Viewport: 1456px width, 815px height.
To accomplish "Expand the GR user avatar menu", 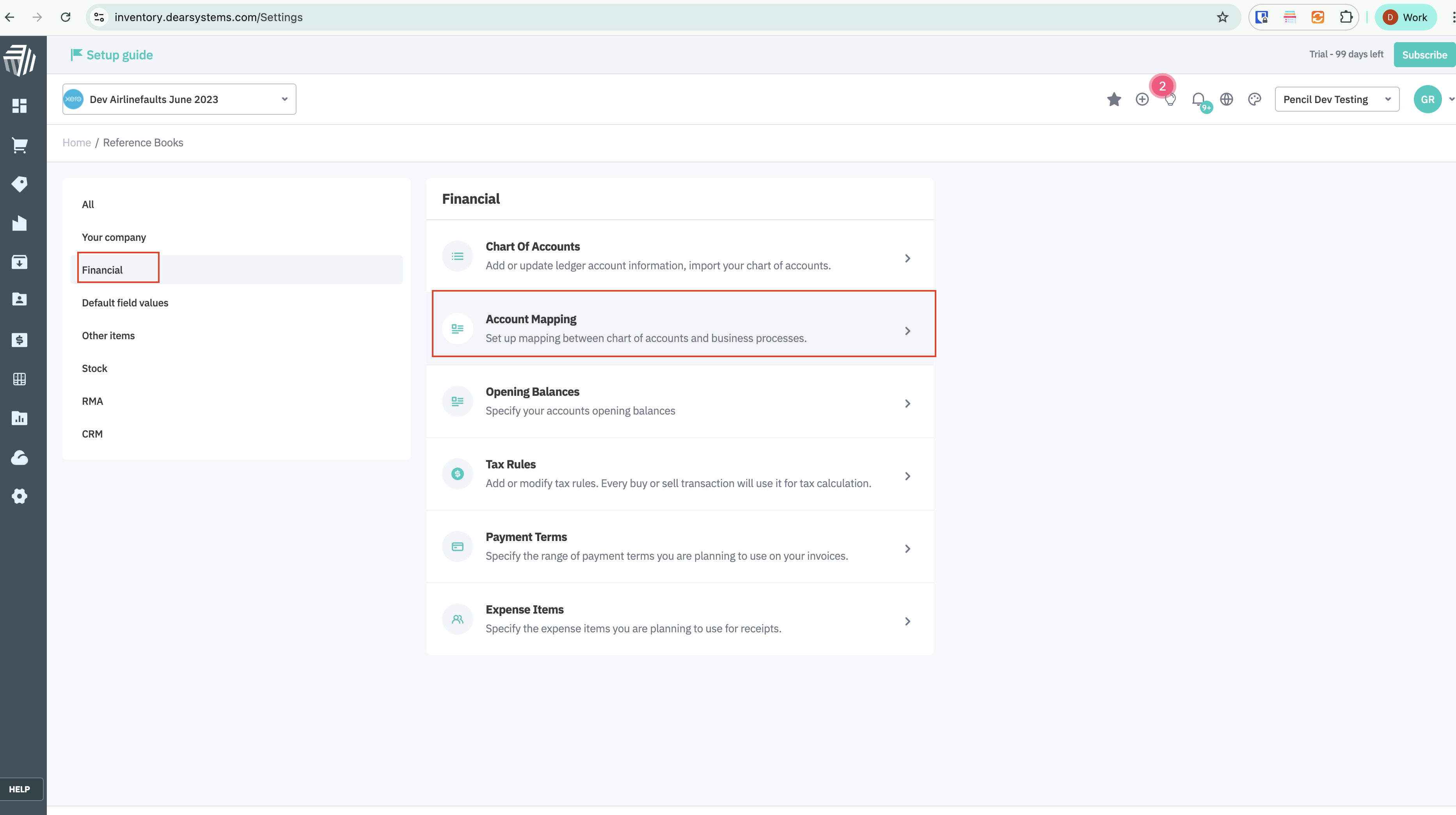I will pos(1428,100).
